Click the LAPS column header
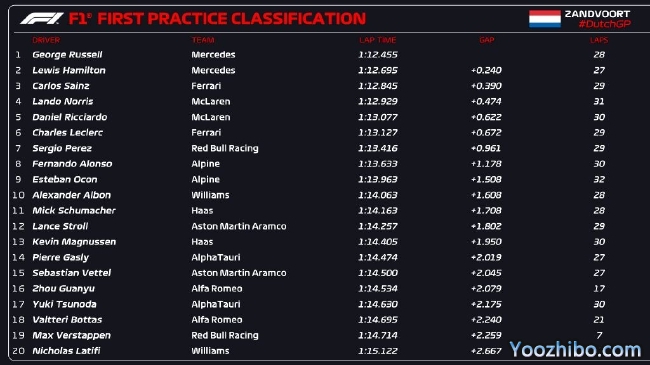Image resolution: width=650 pixels, height=365 pixels. coord(599,40)
